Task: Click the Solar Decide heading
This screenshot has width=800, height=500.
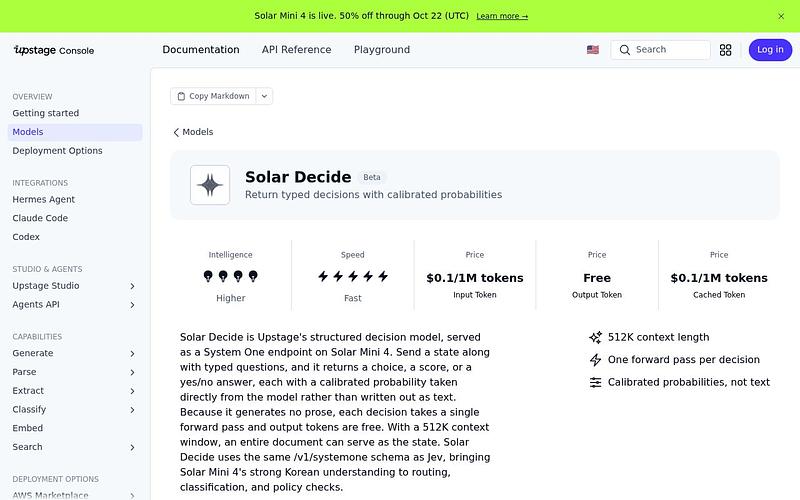Action: 298,177
